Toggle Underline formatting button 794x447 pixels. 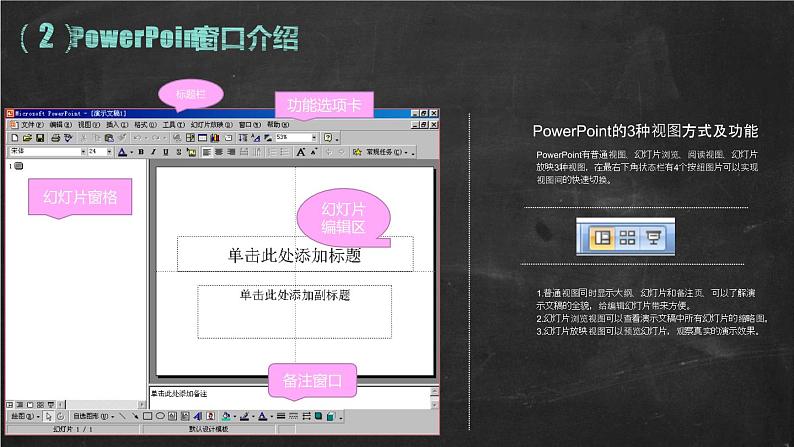point(166,151)
